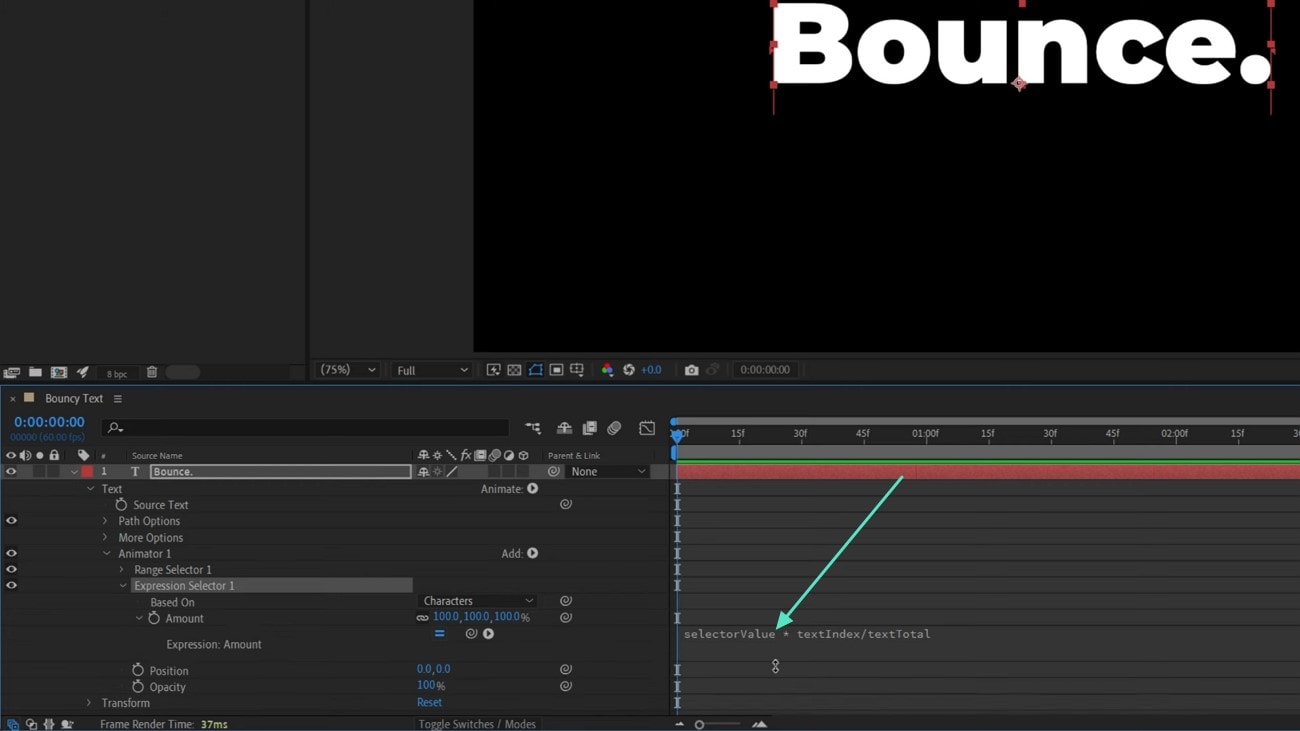Viewport: 1300px width, 731px height.
Task: Expand Range Selector 1
Action: point(122,570)
